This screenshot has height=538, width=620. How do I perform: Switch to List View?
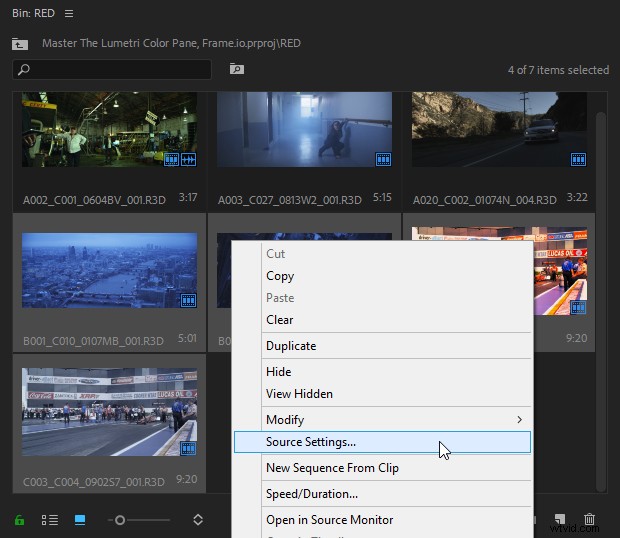(x=50, y=520)
